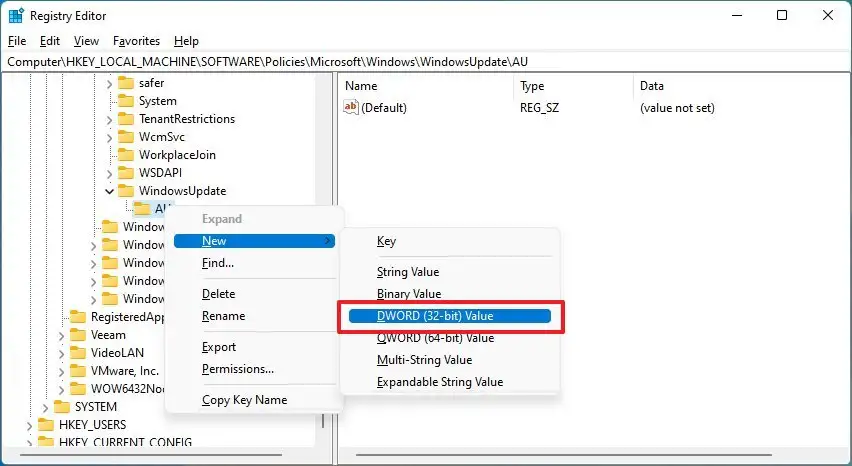Open the Favorites menu

(136, 41)
